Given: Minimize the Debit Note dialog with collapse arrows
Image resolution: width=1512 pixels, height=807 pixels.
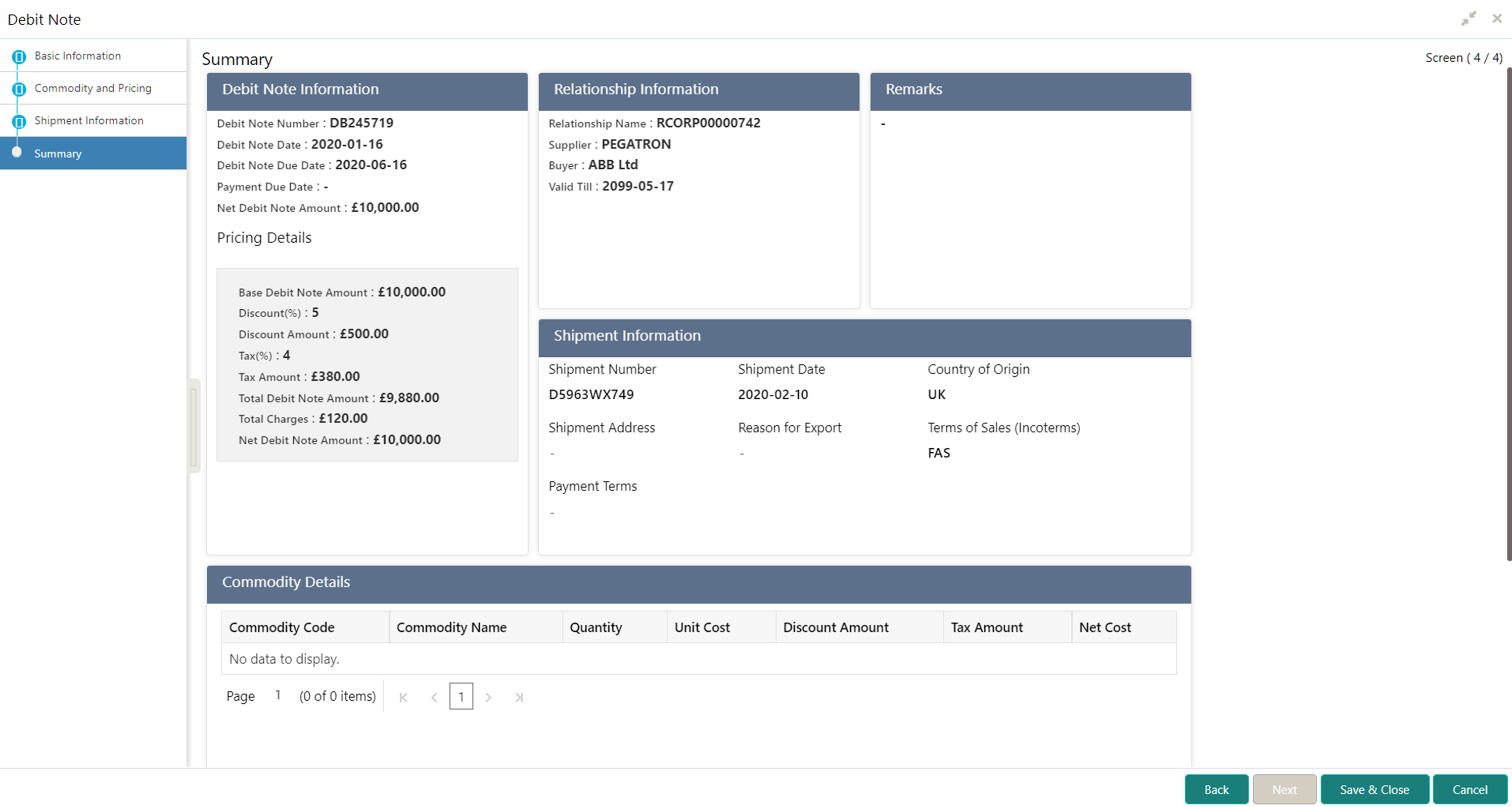Looking at the screenshot, I should click(1469, 19).
